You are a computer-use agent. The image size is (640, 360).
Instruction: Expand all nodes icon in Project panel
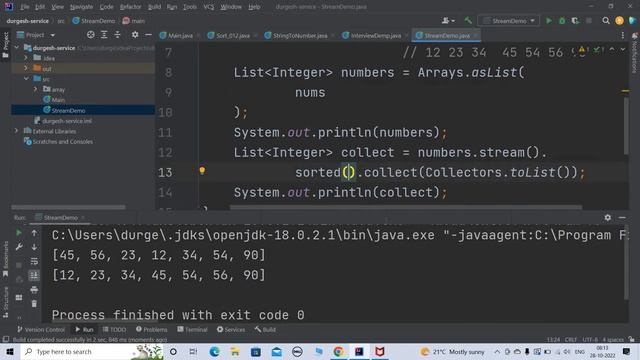tap(104, 35)
